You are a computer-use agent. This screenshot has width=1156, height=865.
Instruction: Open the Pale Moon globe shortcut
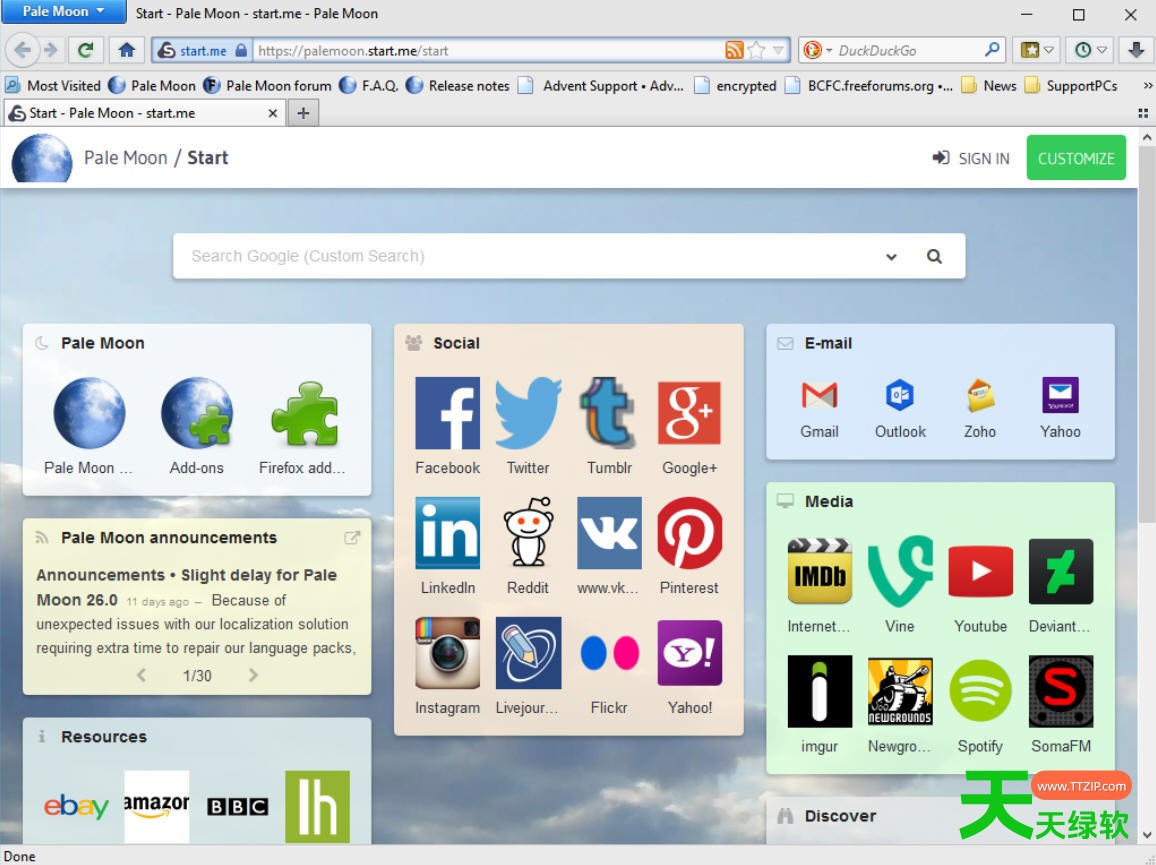tap(89, 413)
